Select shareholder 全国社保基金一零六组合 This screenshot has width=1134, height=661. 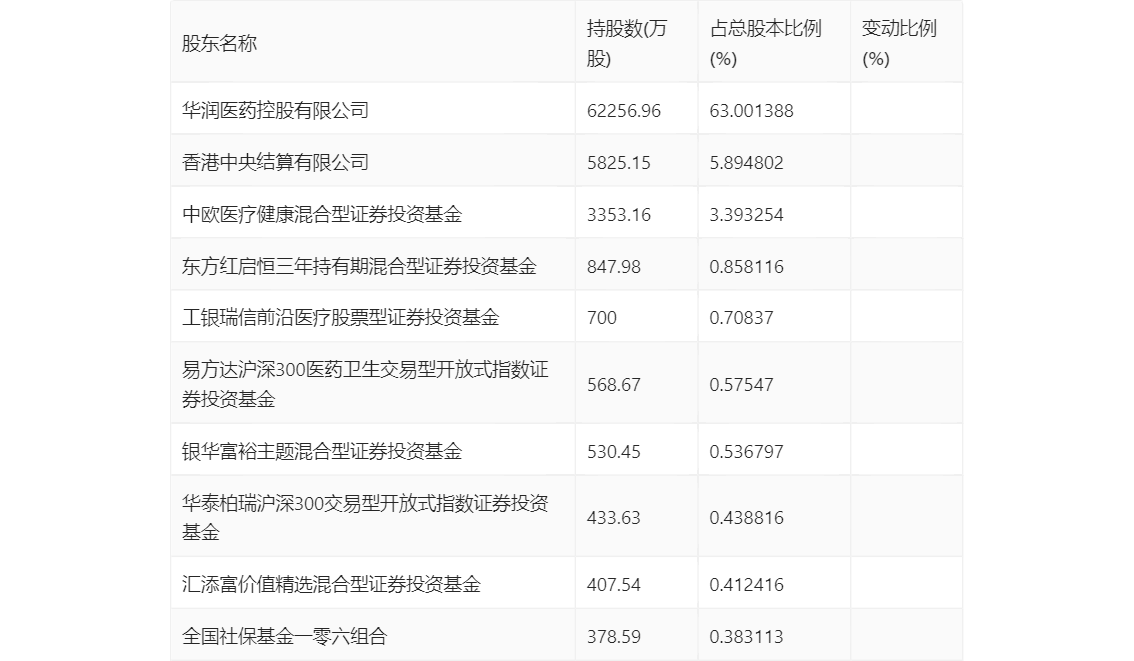(x=285, y=636)
